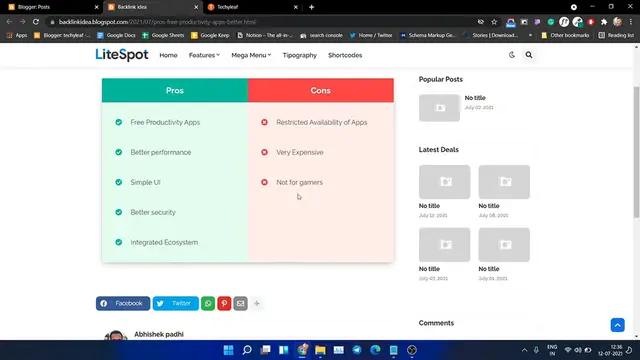Select the 'Not for gamers' text

click(299, 182)
